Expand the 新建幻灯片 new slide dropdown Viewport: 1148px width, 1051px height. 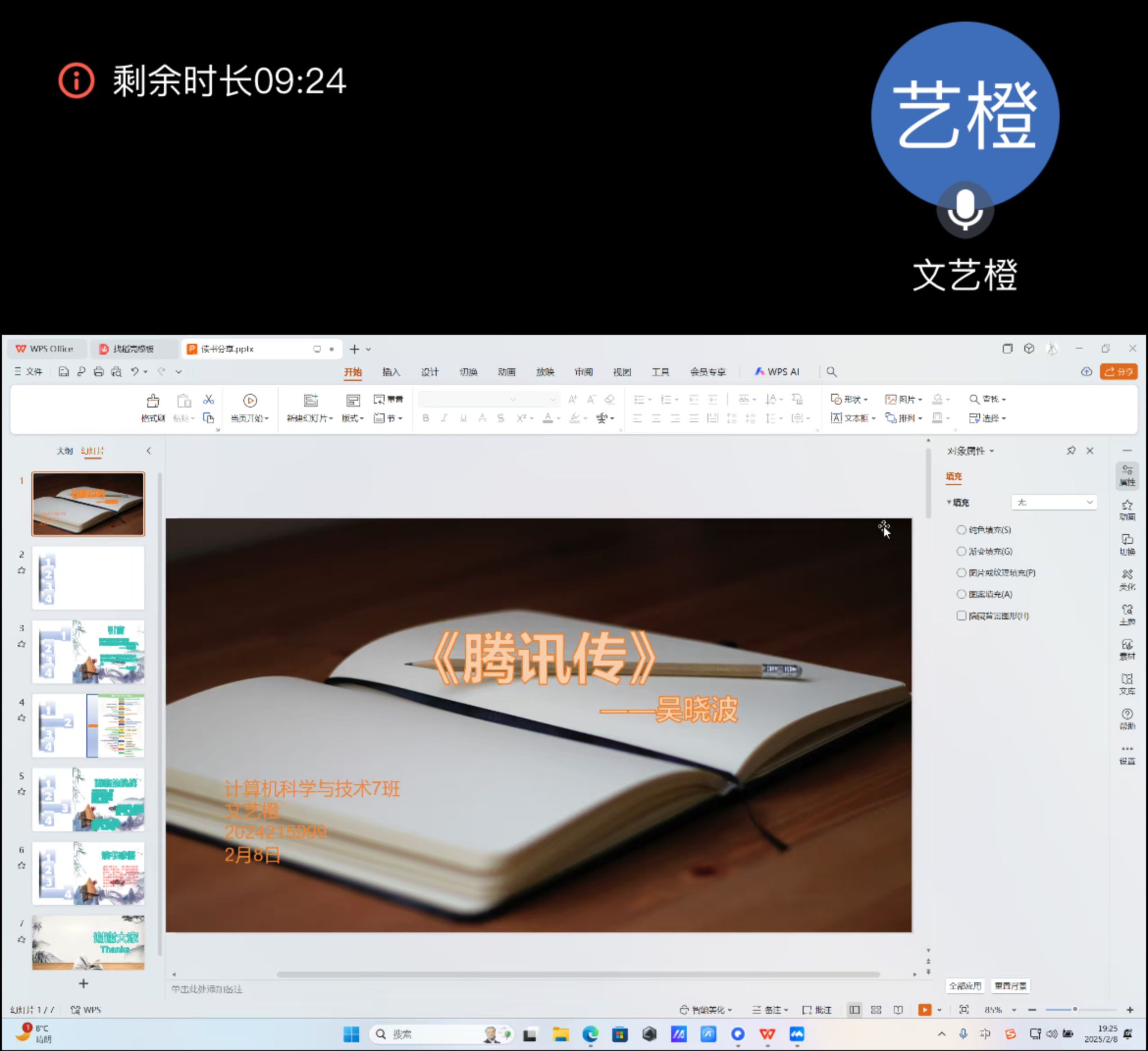pyautogui.click(x=331, y=419)
